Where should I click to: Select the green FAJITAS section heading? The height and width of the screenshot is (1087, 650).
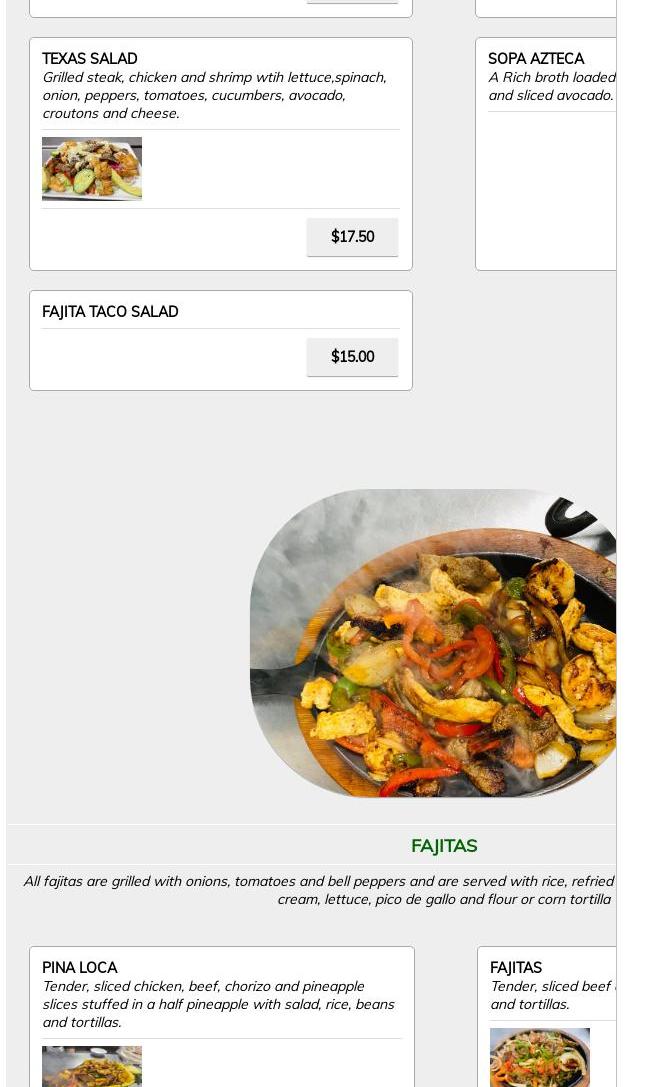pyautogui.click(x=443, y=846)
